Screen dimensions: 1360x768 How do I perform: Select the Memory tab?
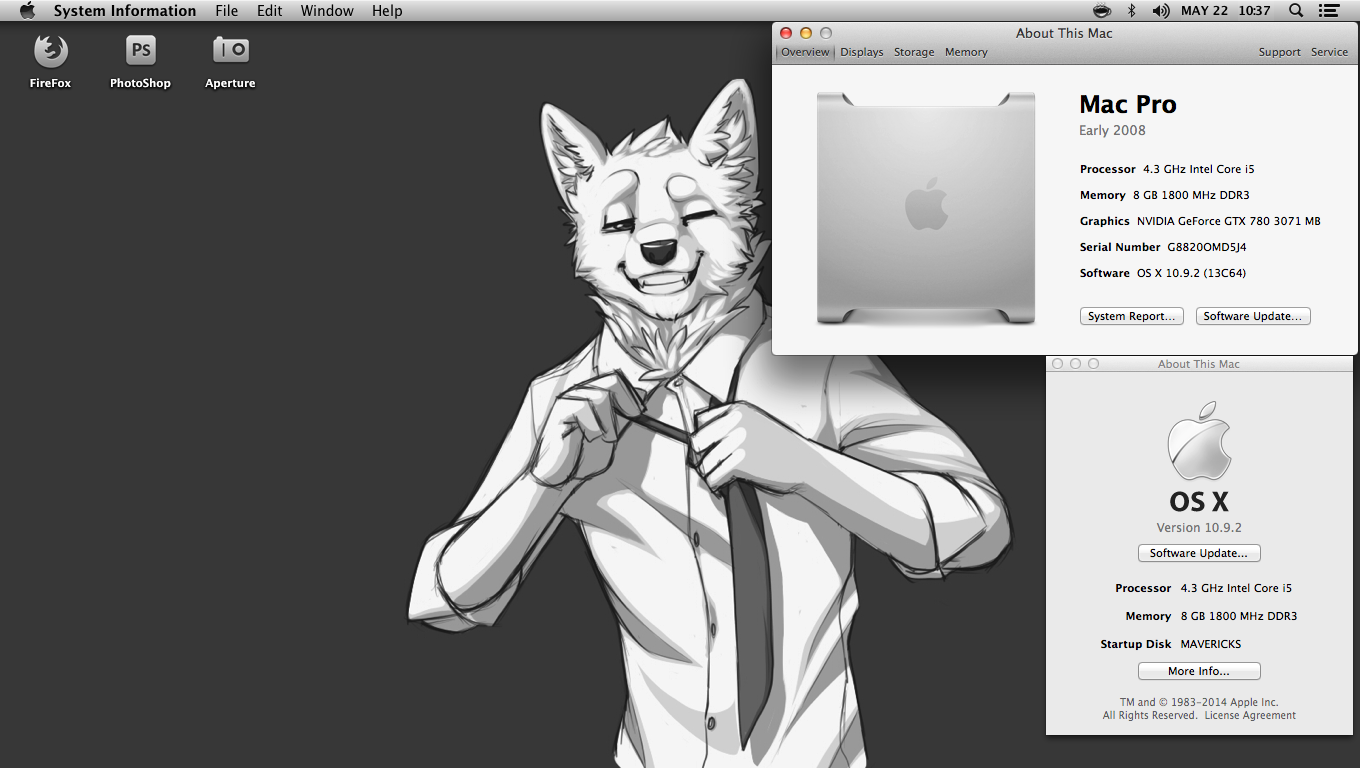pyautogui.click(x=966, y=52)
